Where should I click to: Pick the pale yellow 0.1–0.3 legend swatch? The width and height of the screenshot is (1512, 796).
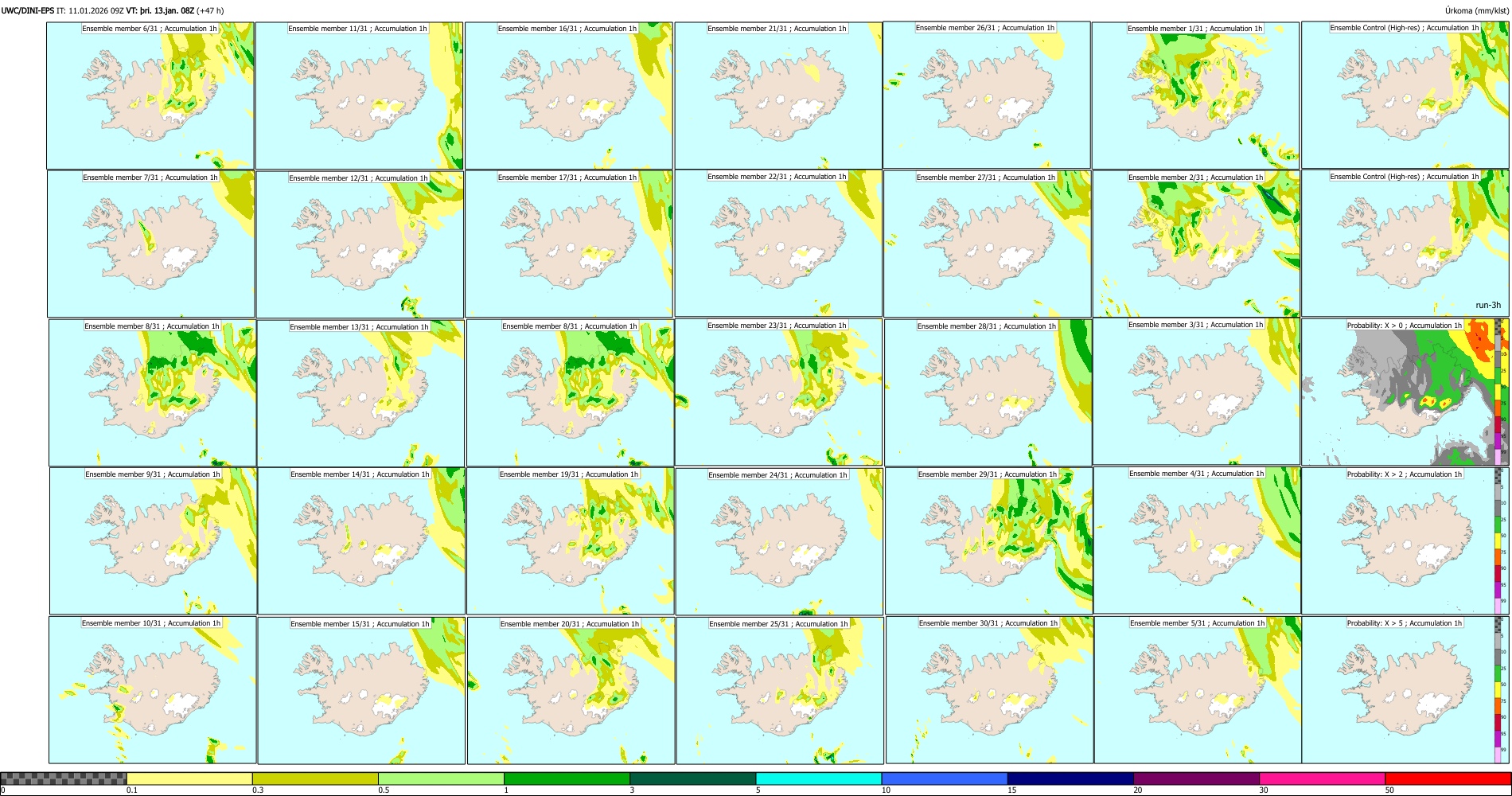tap(189, 778)
